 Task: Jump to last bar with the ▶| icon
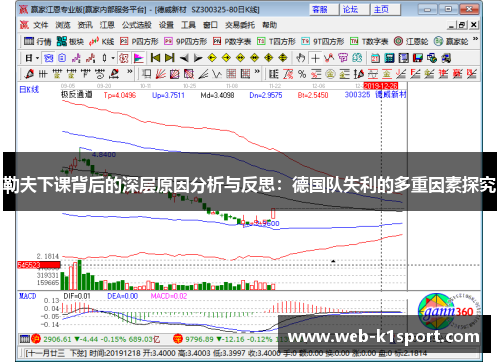[170, 58]
